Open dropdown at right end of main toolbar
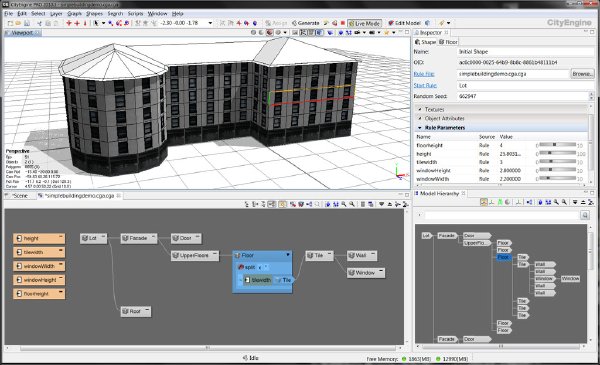600x365 pixels. (x=448, y=23)
